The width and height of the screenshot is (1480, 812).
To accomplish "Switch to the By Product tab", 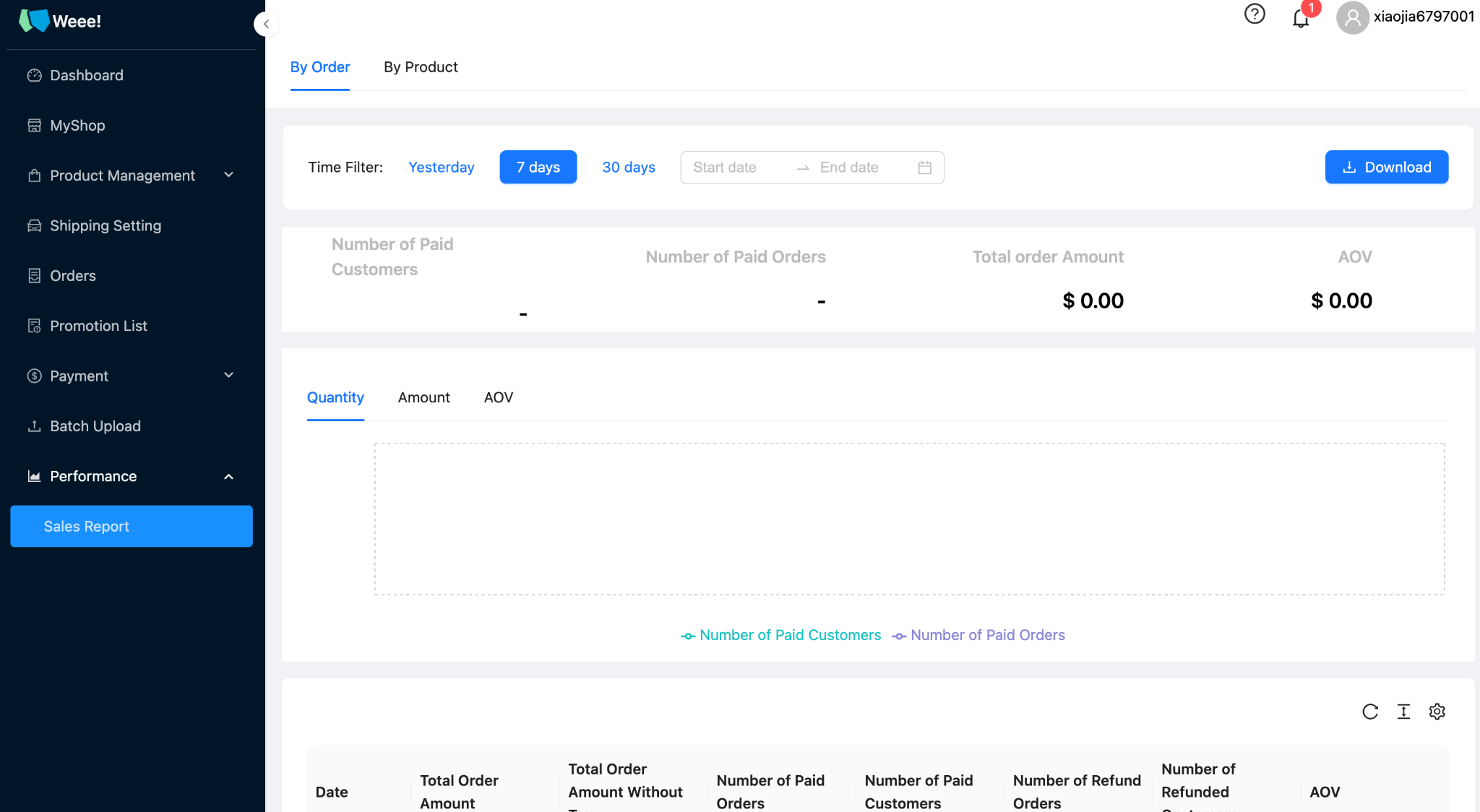I will (421, 67).
